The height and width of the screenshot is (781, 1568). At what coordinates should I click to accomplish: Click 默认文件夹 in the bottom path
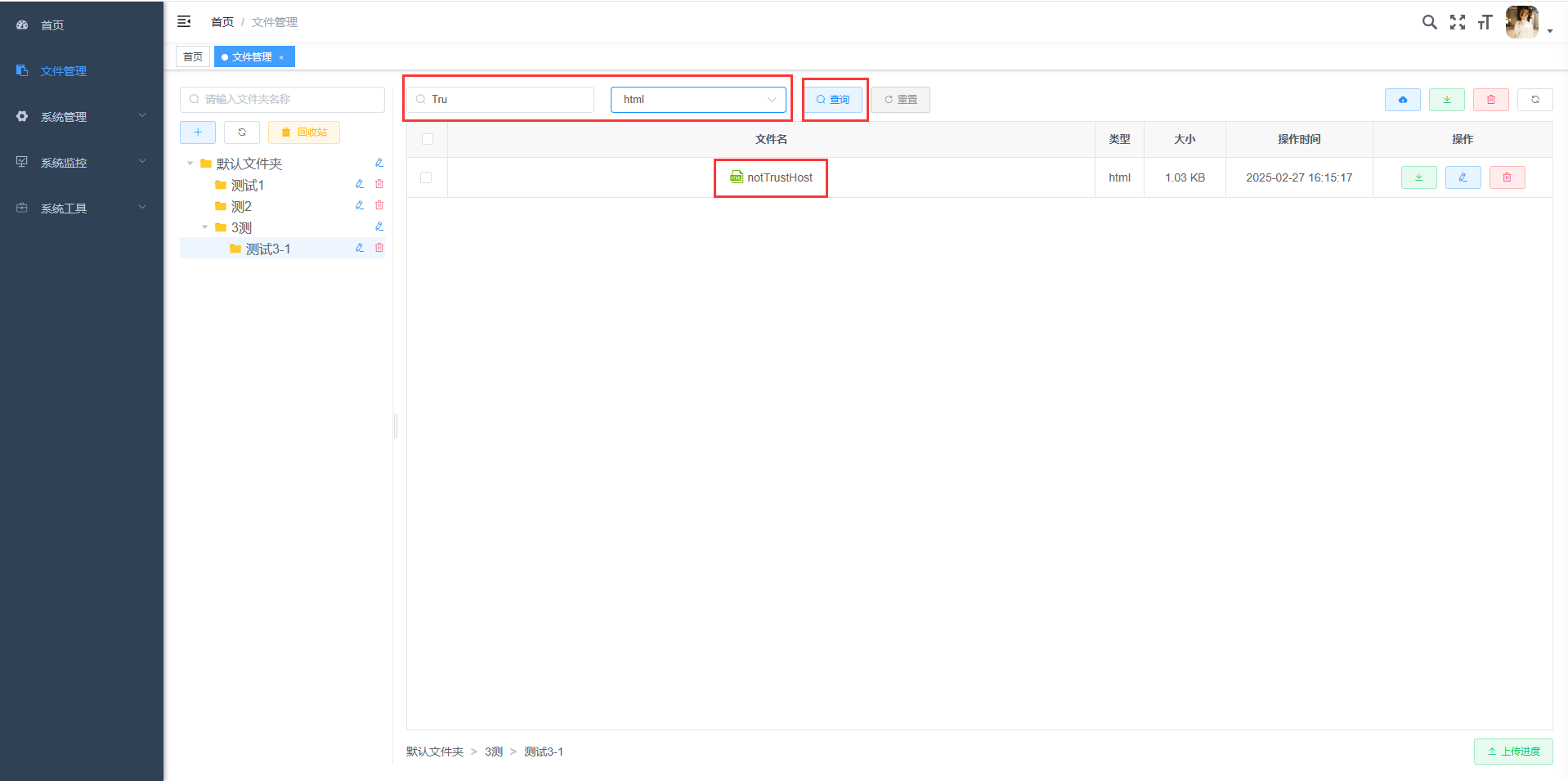point(435,752)
